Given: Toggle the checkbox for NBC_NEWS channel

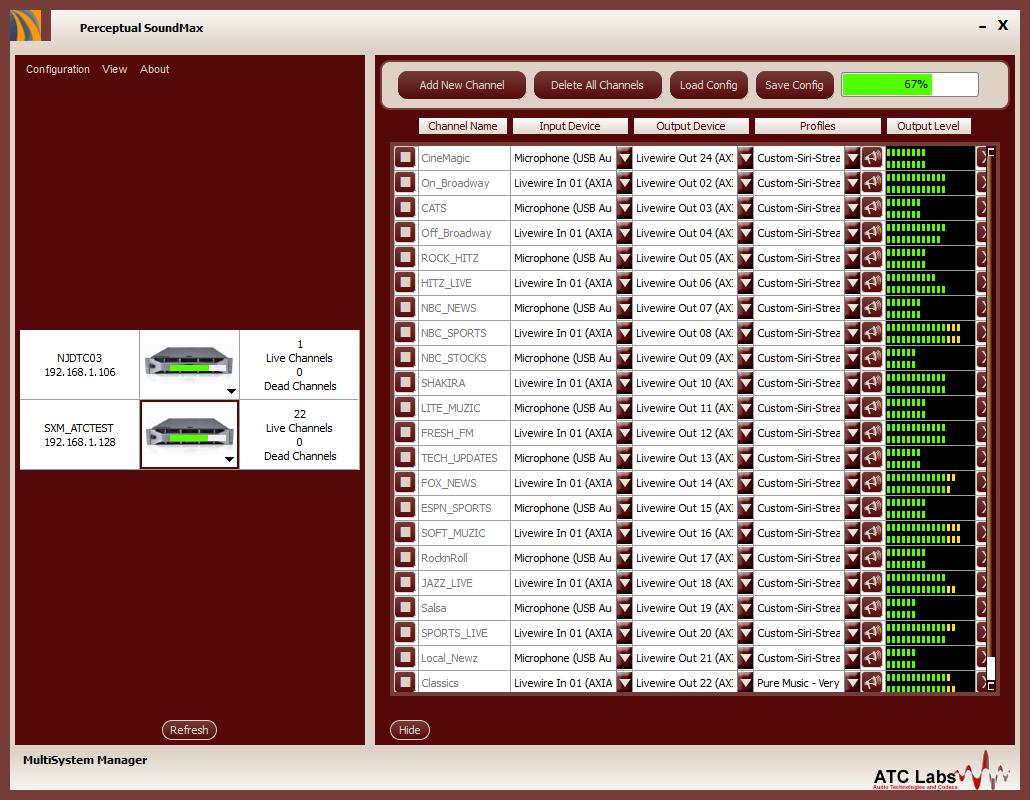Looking at the screenshot, I should tap(405, 307).
